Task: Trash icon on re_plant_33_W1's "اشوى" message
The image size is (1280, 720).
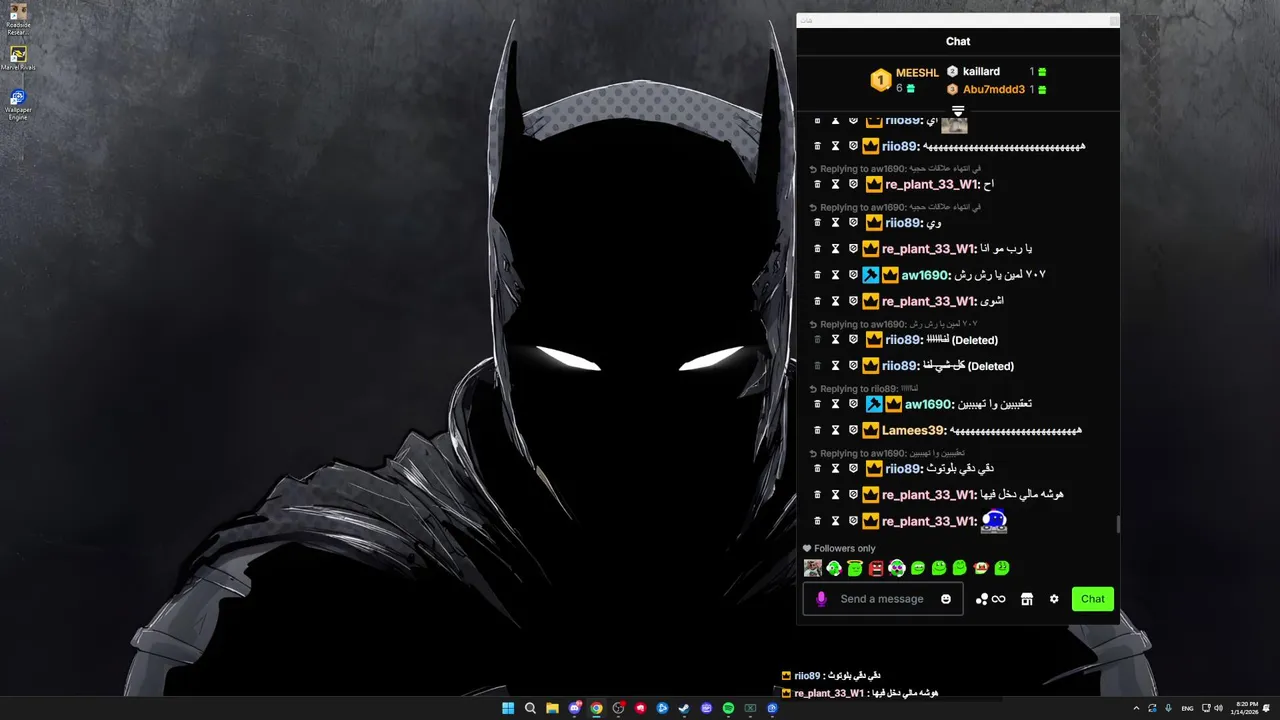Action: [x=817, y=301]
